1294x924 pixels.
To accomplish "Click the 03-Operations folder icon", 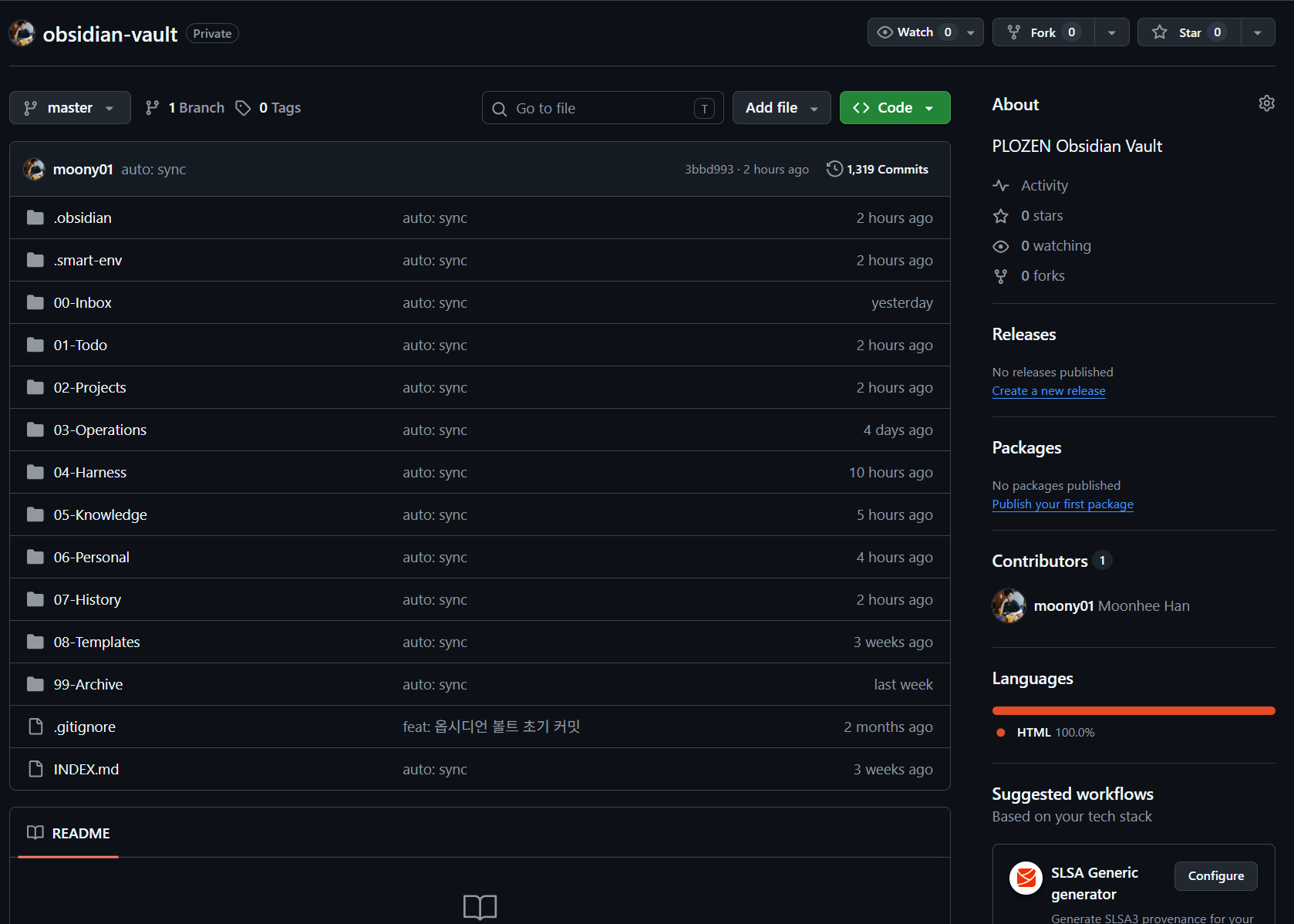I will point(35,430).
